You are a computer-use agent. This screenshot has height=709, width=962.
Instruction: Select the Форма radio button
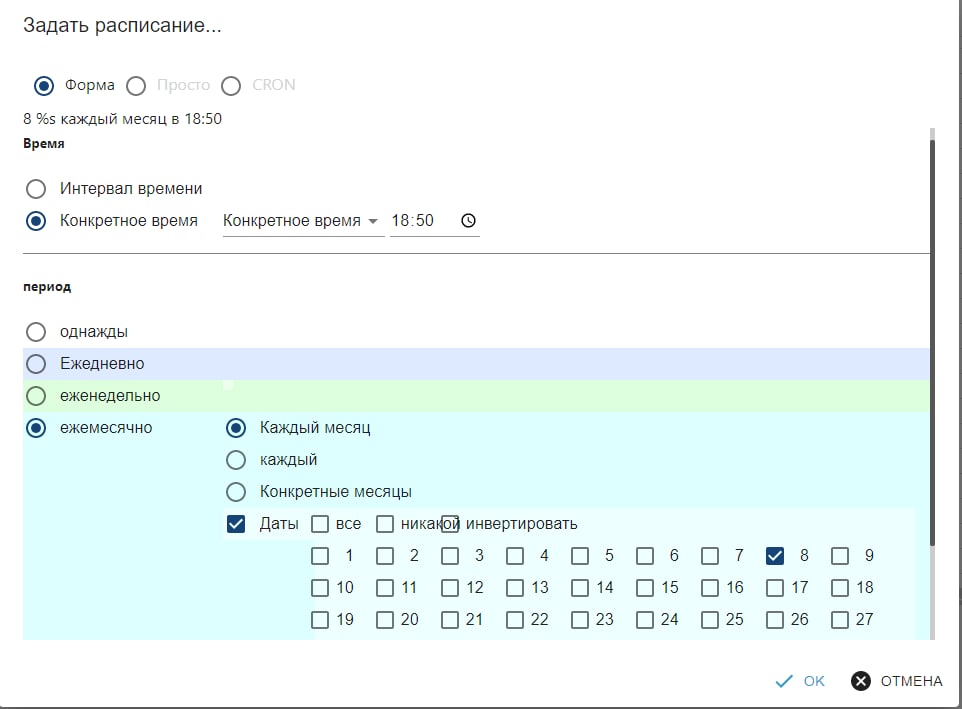44,85
